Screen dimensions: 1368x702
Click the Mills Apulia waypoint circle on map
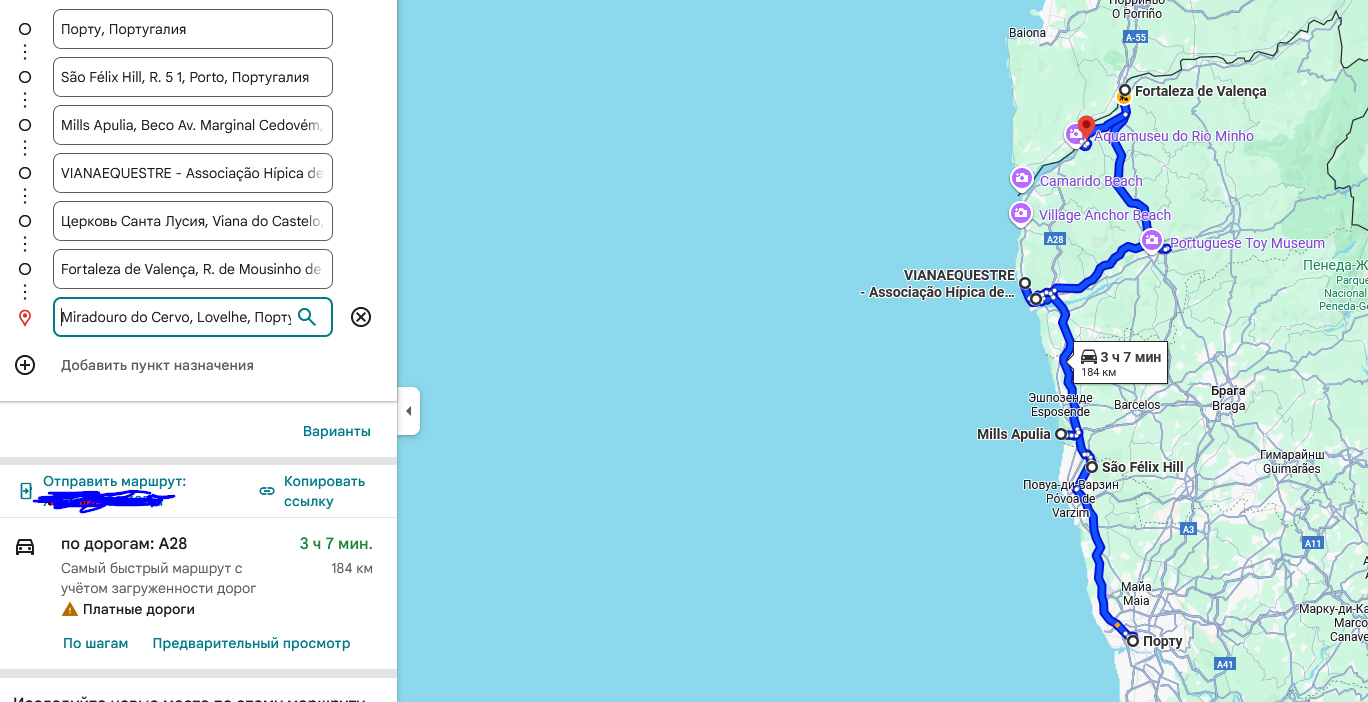[x=1061, y=434]
